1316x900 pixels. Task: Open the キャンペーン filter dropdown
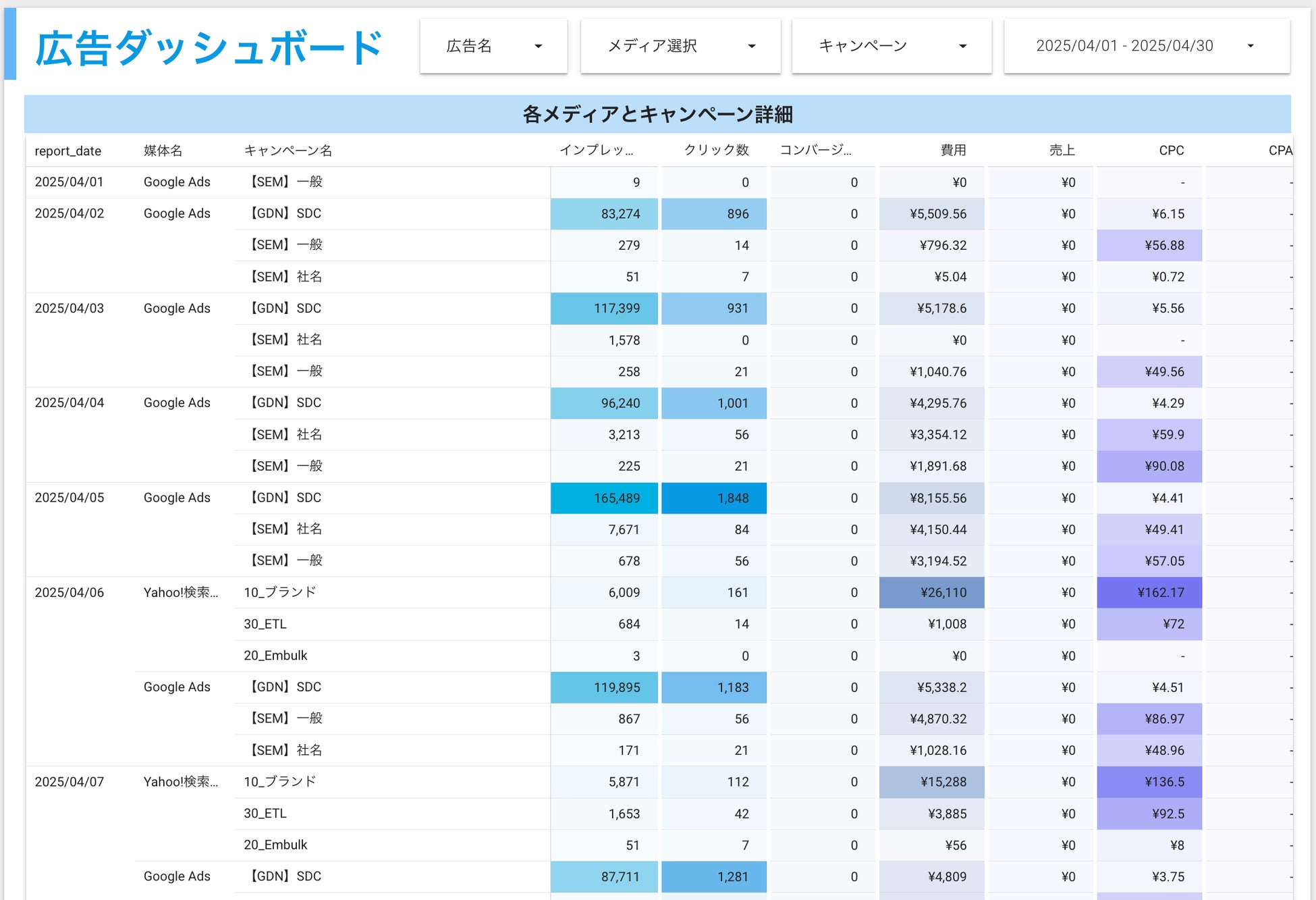tap(891, 46)
